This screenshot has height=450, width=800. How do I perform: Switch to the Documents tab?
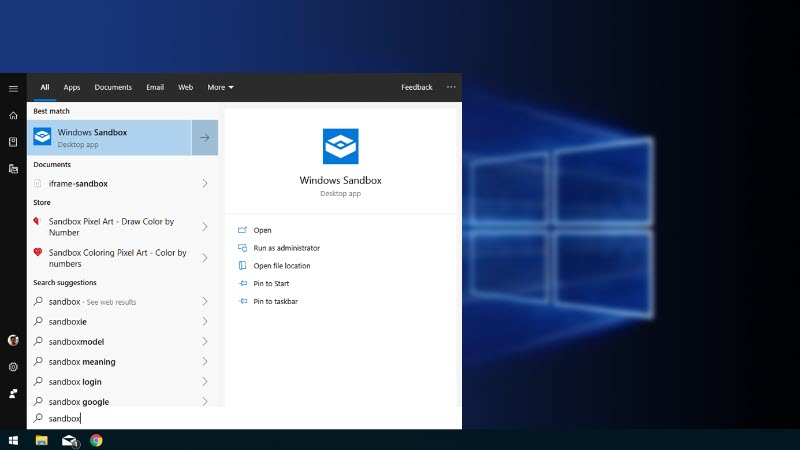pyautogui.click(x=113, y=87)
